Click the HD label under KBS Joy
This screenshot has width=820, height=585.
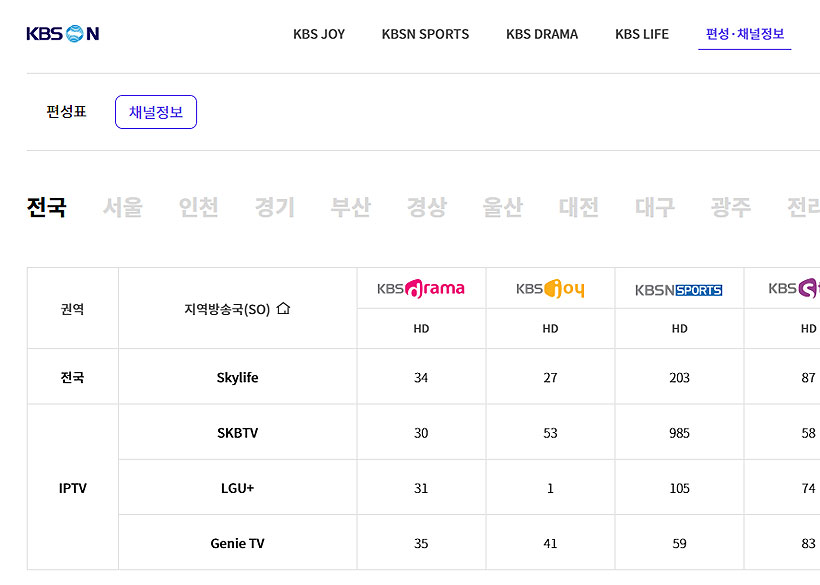550,328
